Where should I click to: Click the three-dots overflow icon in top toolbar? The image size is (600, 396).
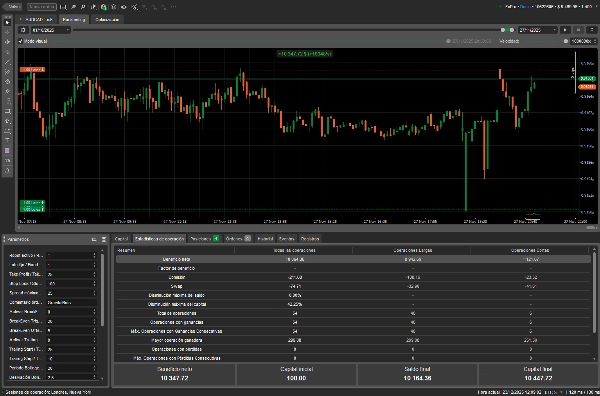(173, 7)
